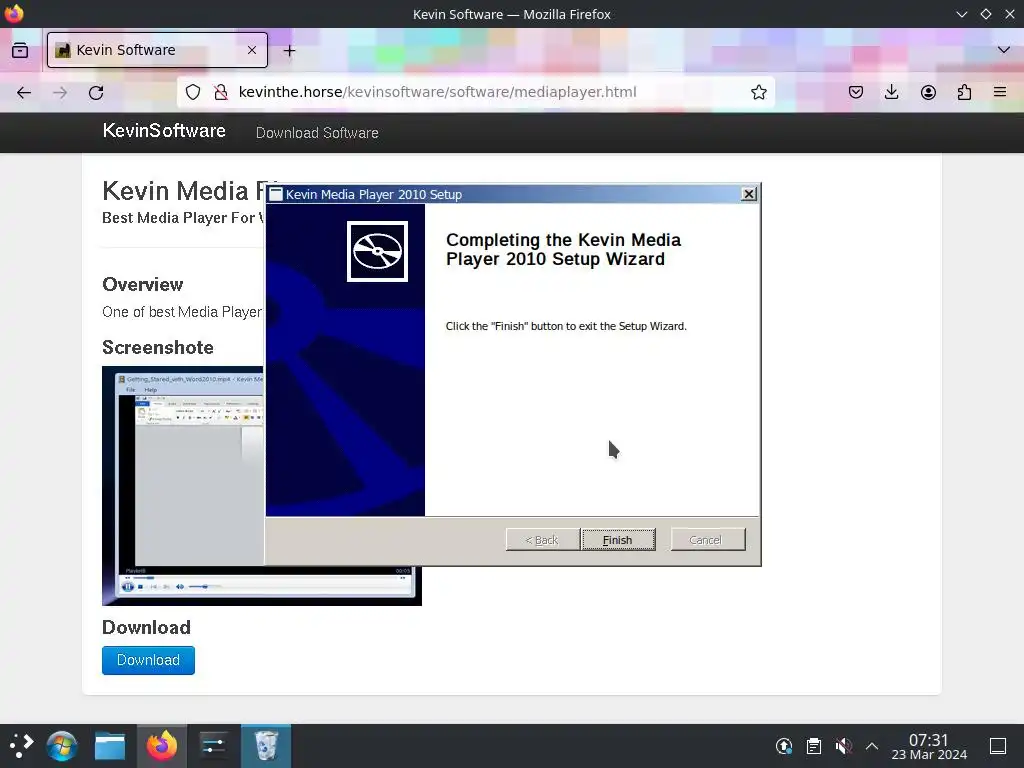Screen dimensions: 1024x768
Task: Bookmark this page with the star
Action: click(x=758, y=92)
